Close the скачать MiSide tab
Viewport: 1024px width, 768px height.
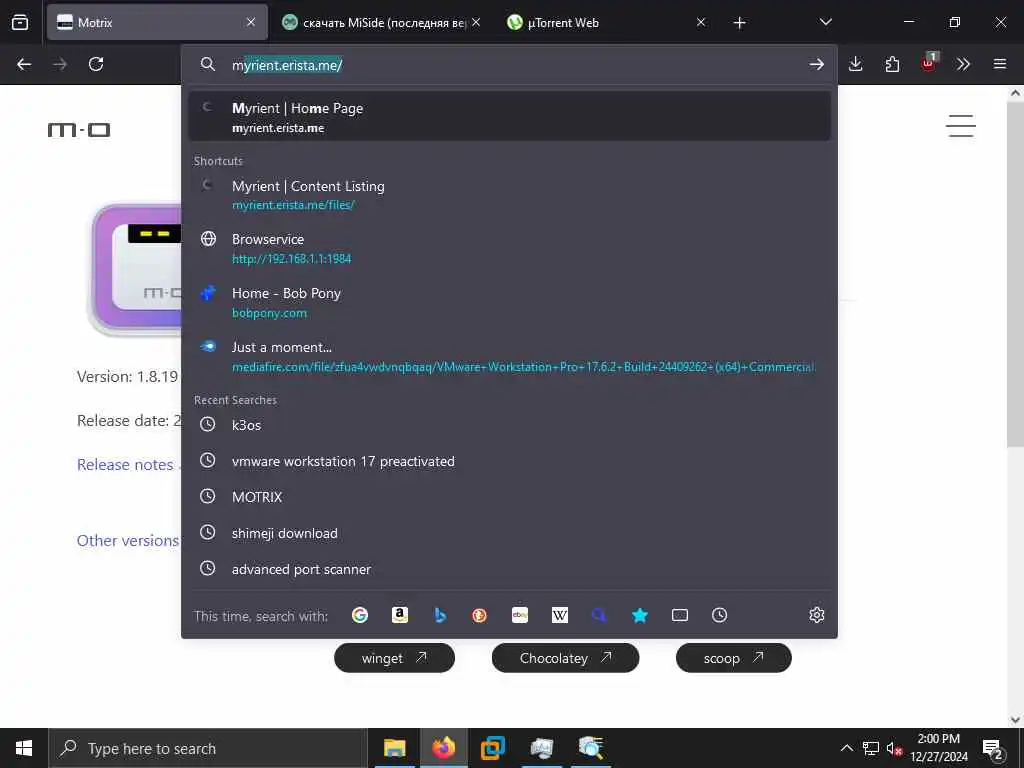(476, 23)
